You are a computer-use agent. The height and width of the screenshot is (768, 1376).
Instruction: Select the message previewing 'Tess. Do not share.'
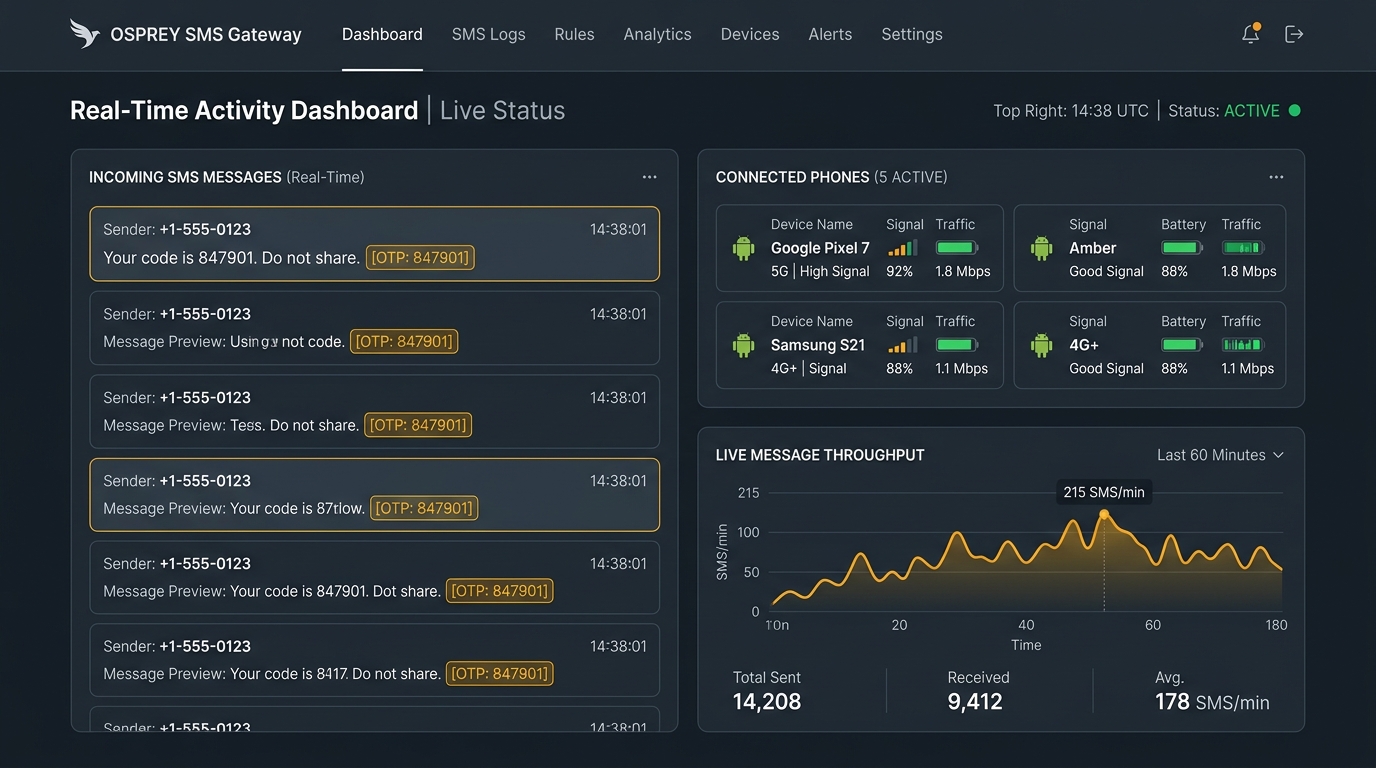tap(375, 411)
